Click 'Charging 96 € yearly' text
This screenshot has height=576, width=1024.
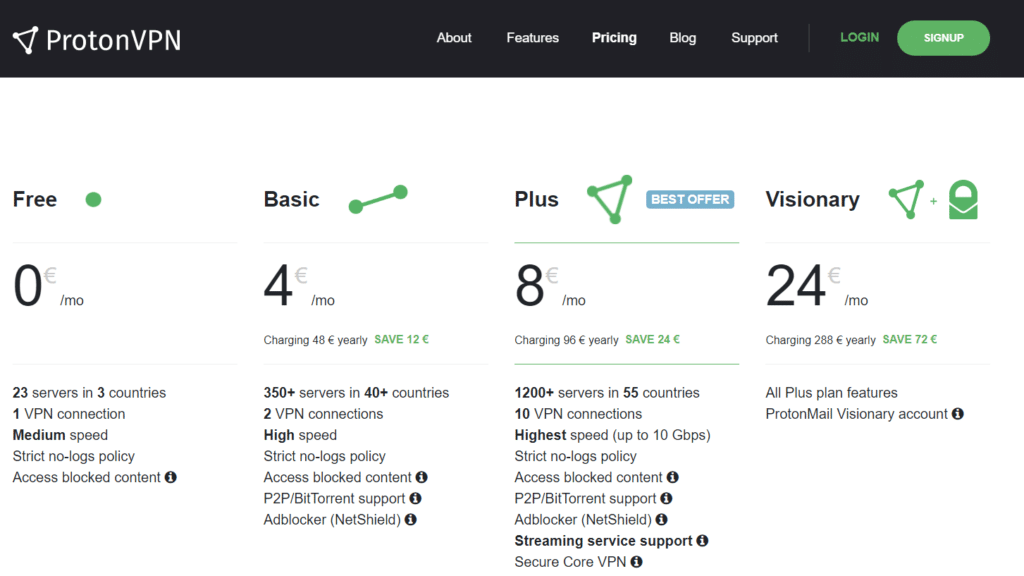[566, 340]
